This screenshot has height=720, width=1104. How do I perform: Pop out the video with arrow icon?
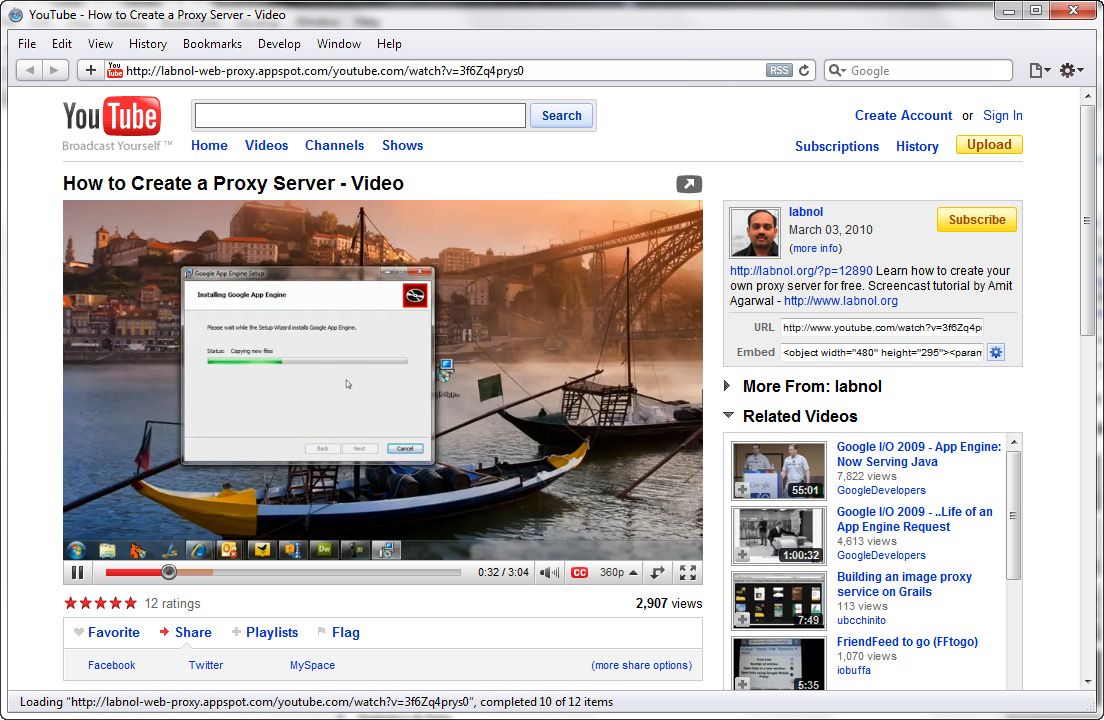point(689,184)
